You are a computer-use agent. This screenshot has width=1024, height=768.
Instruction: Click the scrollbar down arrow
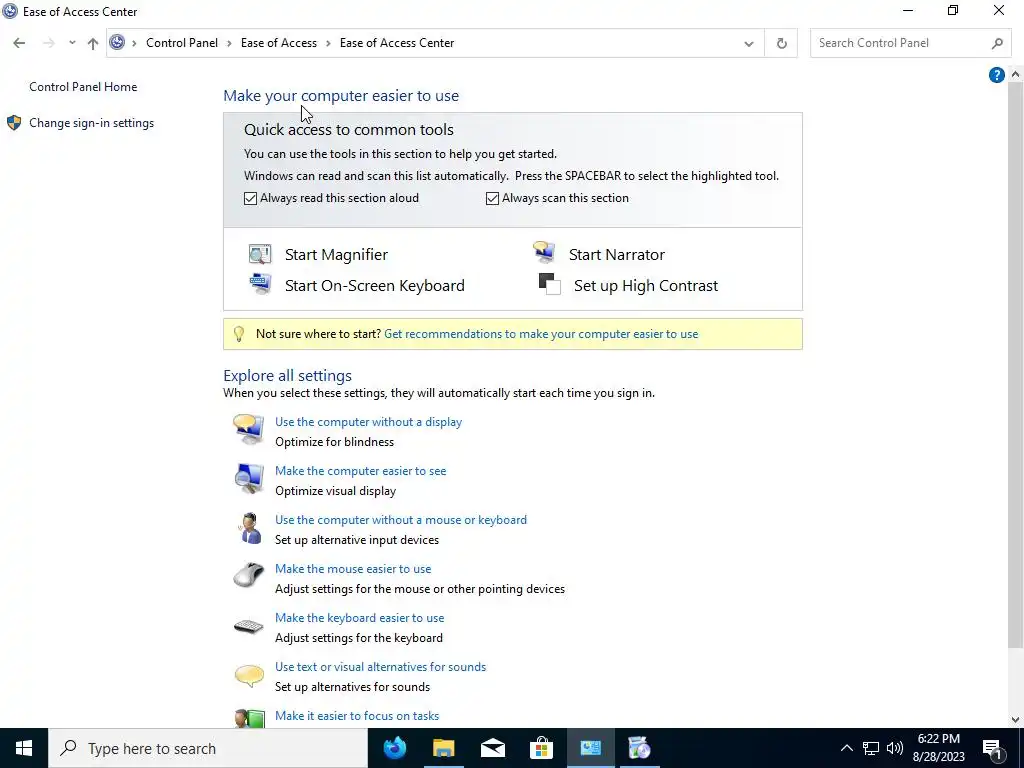point(1015,720)
